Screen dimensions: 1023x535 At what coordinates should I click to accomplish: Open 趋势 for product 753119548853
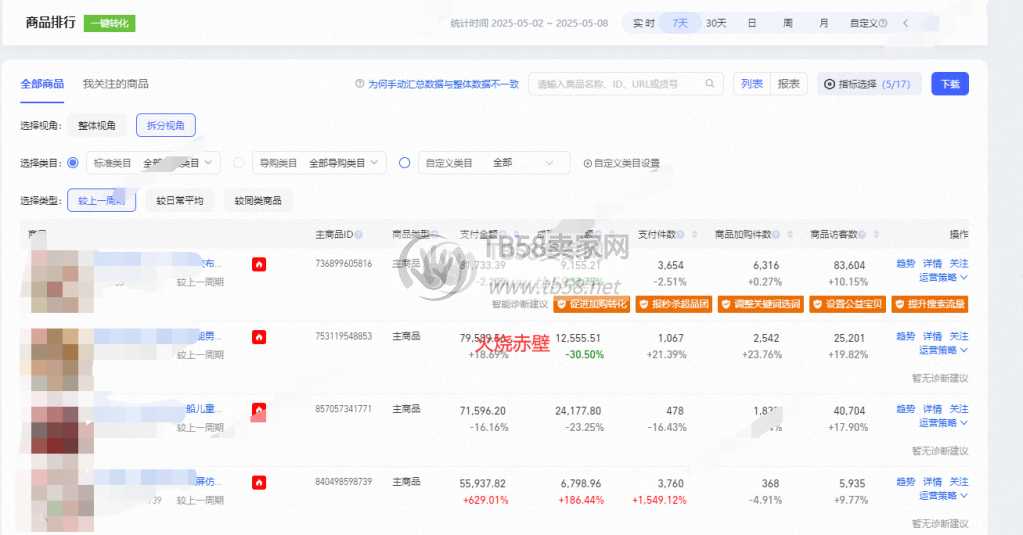(906, 336)
